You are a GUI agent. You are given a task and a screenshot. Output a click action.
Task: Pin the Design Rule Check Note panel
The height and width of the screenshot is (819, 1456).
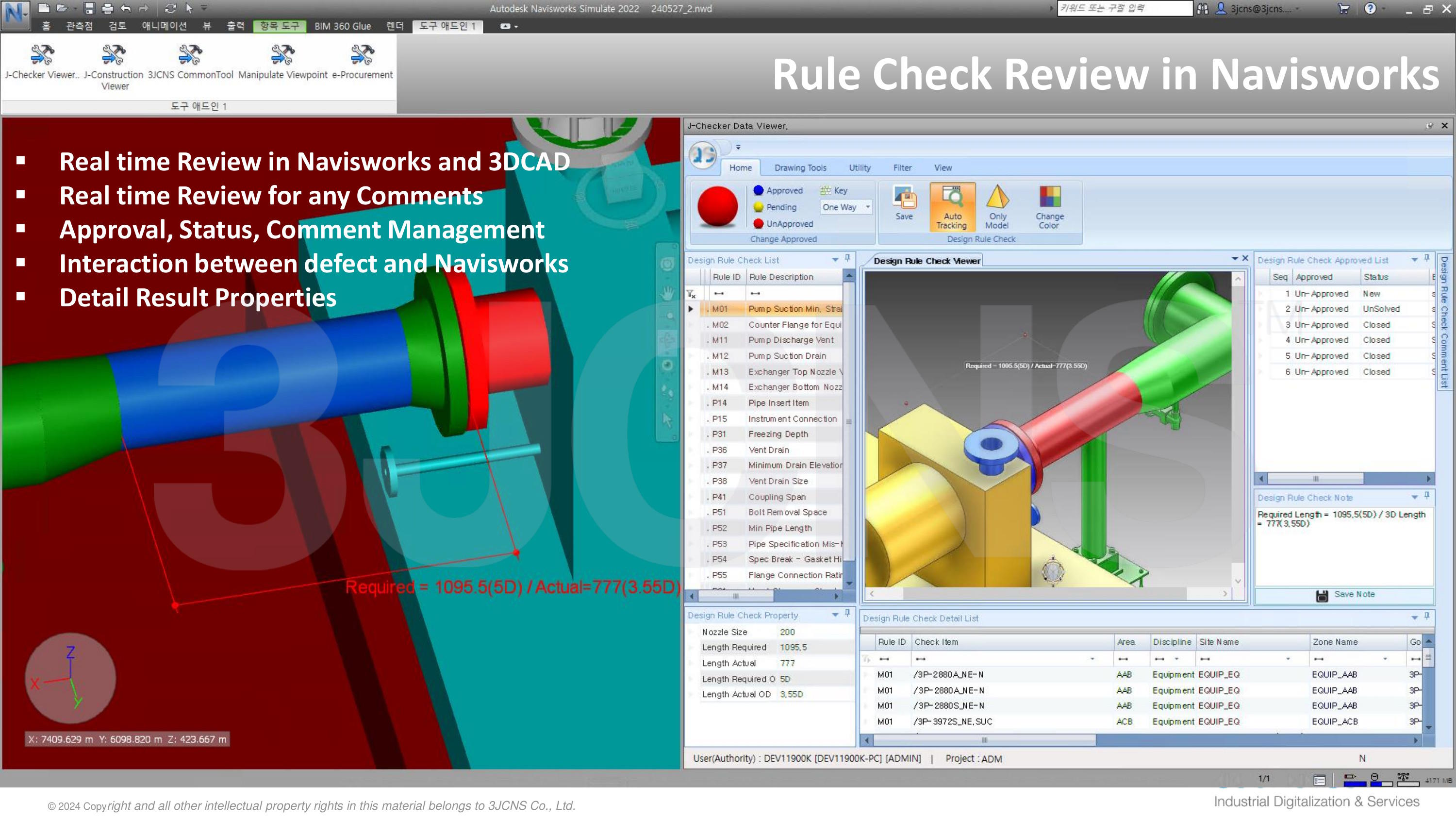[x=1426, y=496]
